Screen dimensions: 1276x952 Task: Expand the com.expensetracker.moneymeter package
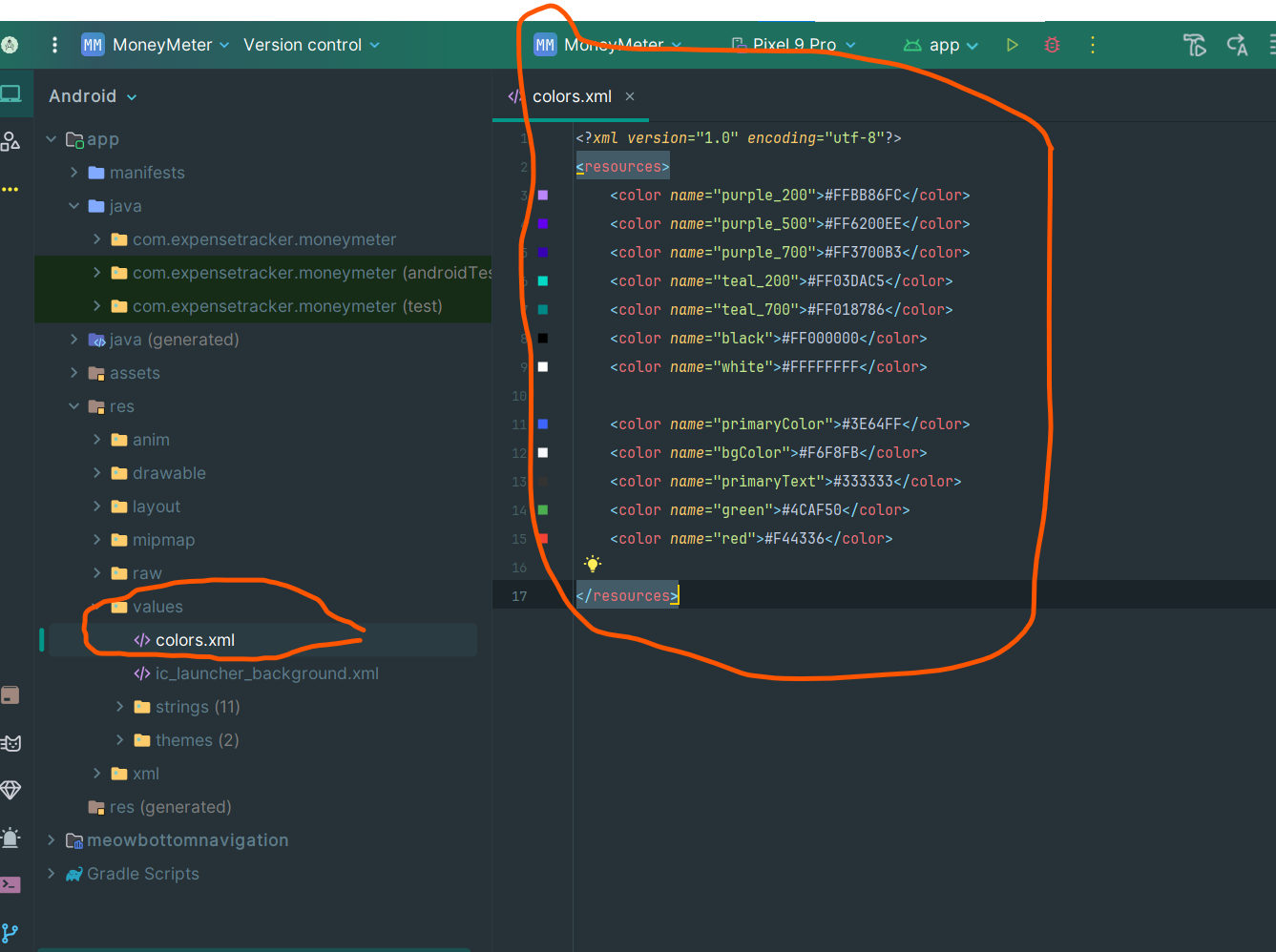[x=97, y=239]
